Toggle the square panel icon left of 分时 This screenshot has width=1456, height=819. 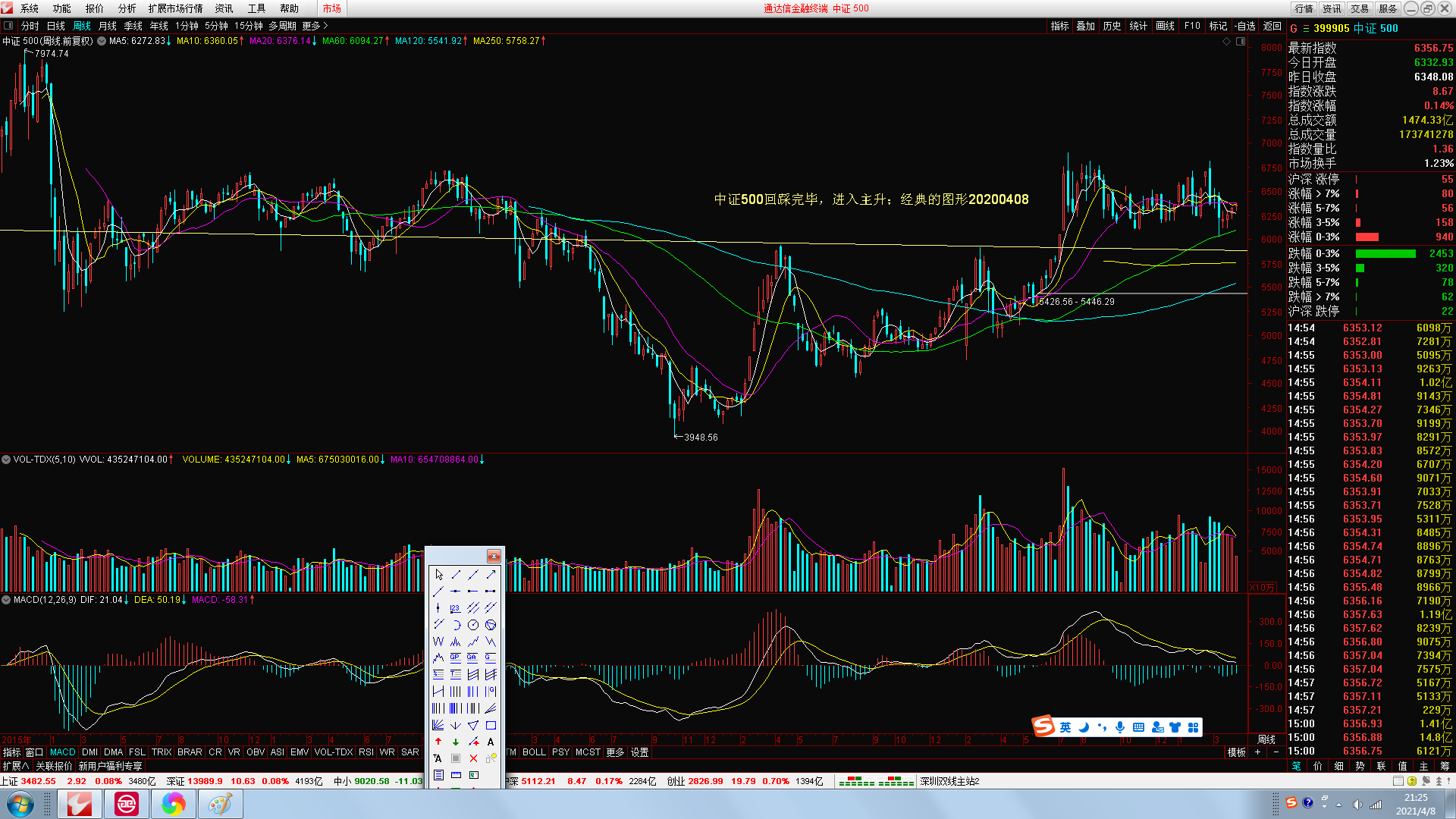coord(8,26)
